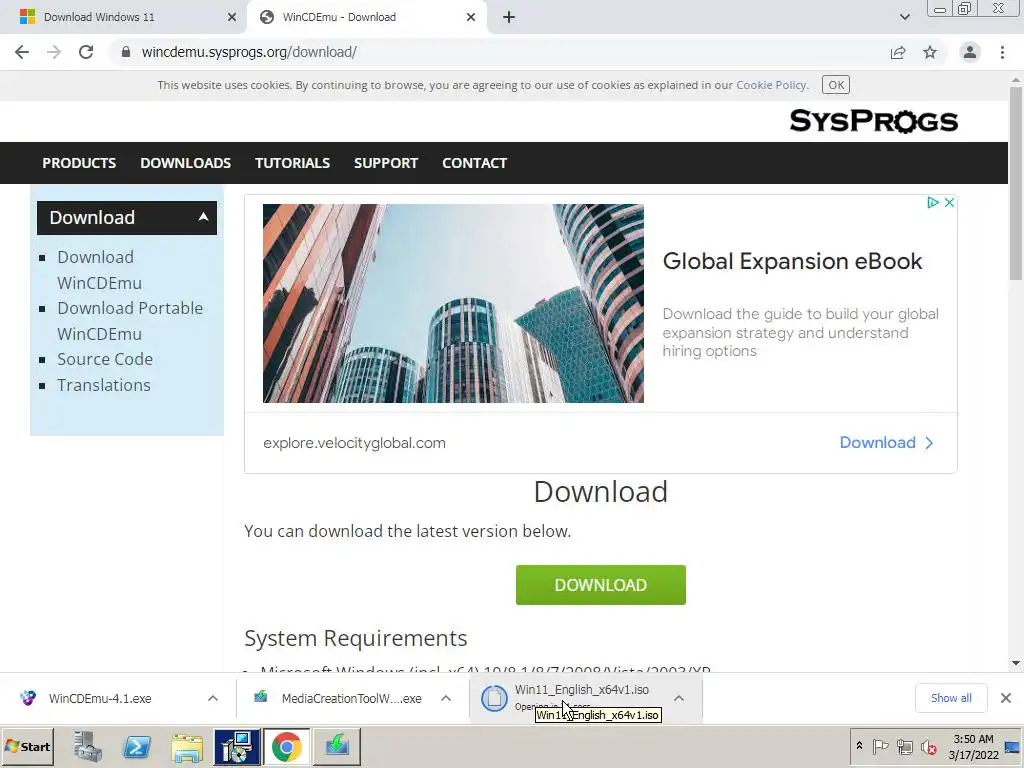Open Translations sidebar link

click(104, 385)
